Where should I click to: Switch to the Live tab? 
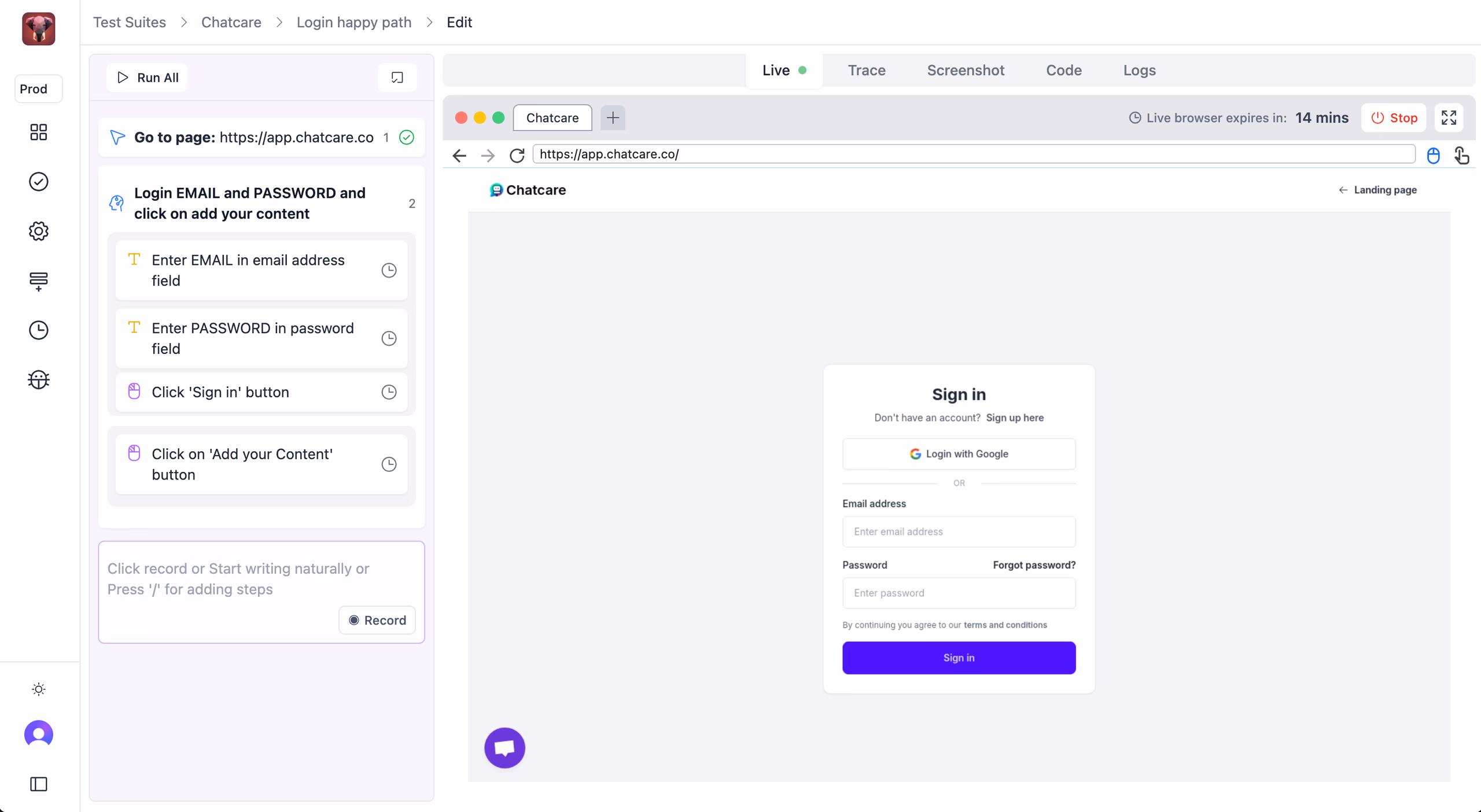[x=784, y=70]
